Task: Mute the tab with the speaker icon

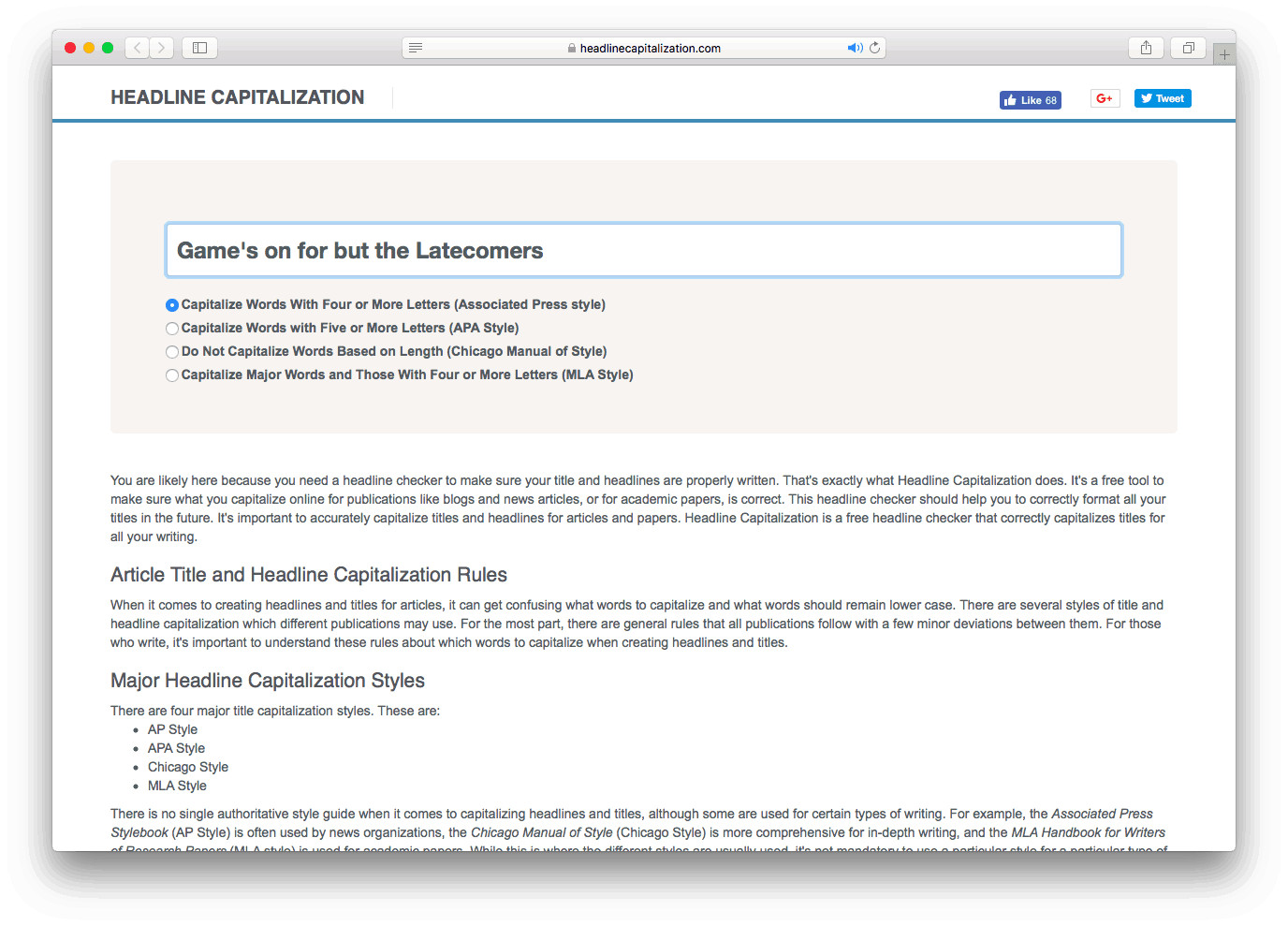Action: pos(855,48)
